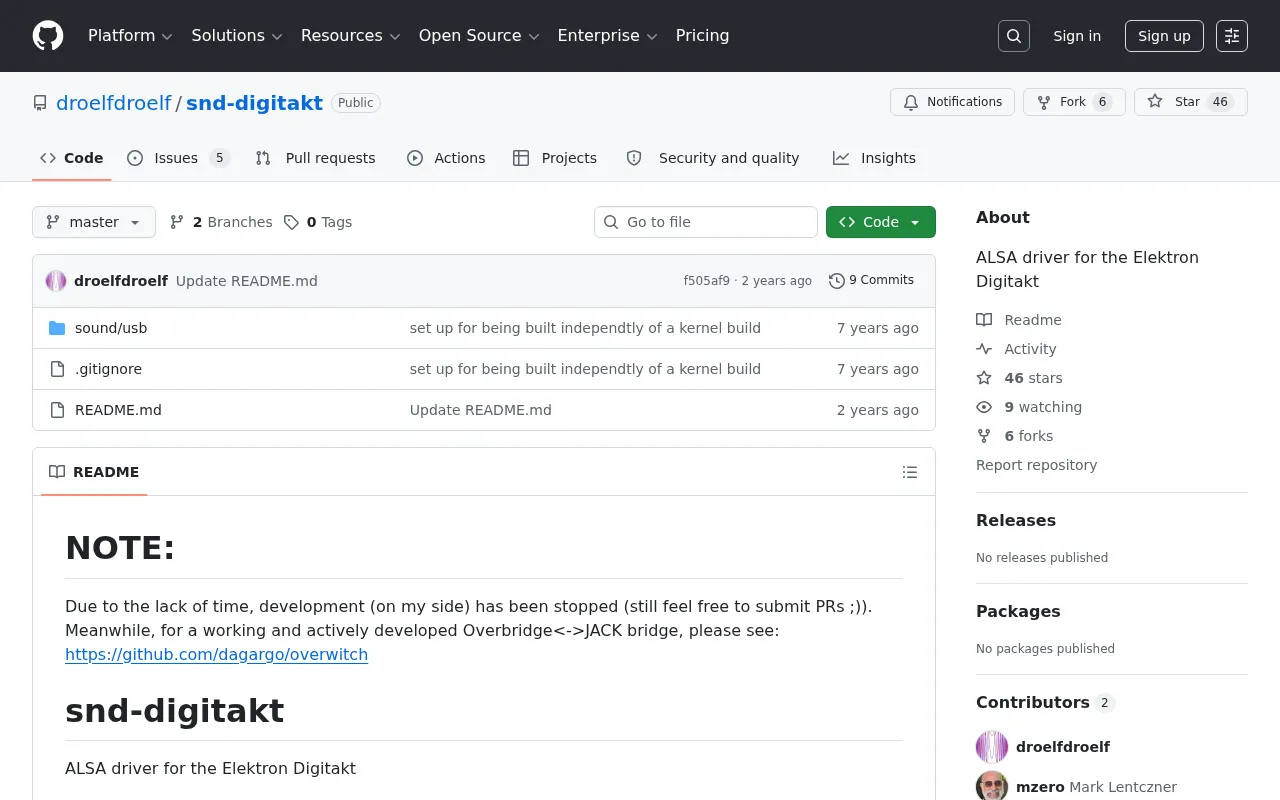Screen dimensions: 1280x800
Task: Expand the Platform menu
Action: [130, 36]
